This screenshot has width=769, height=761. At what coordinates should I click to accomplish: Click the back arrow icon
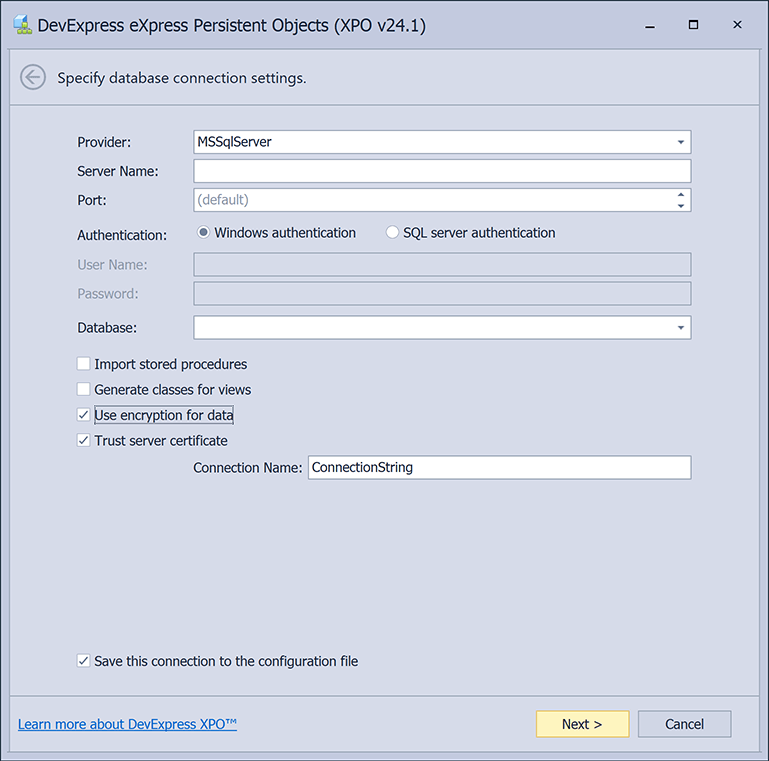point(33,77)
